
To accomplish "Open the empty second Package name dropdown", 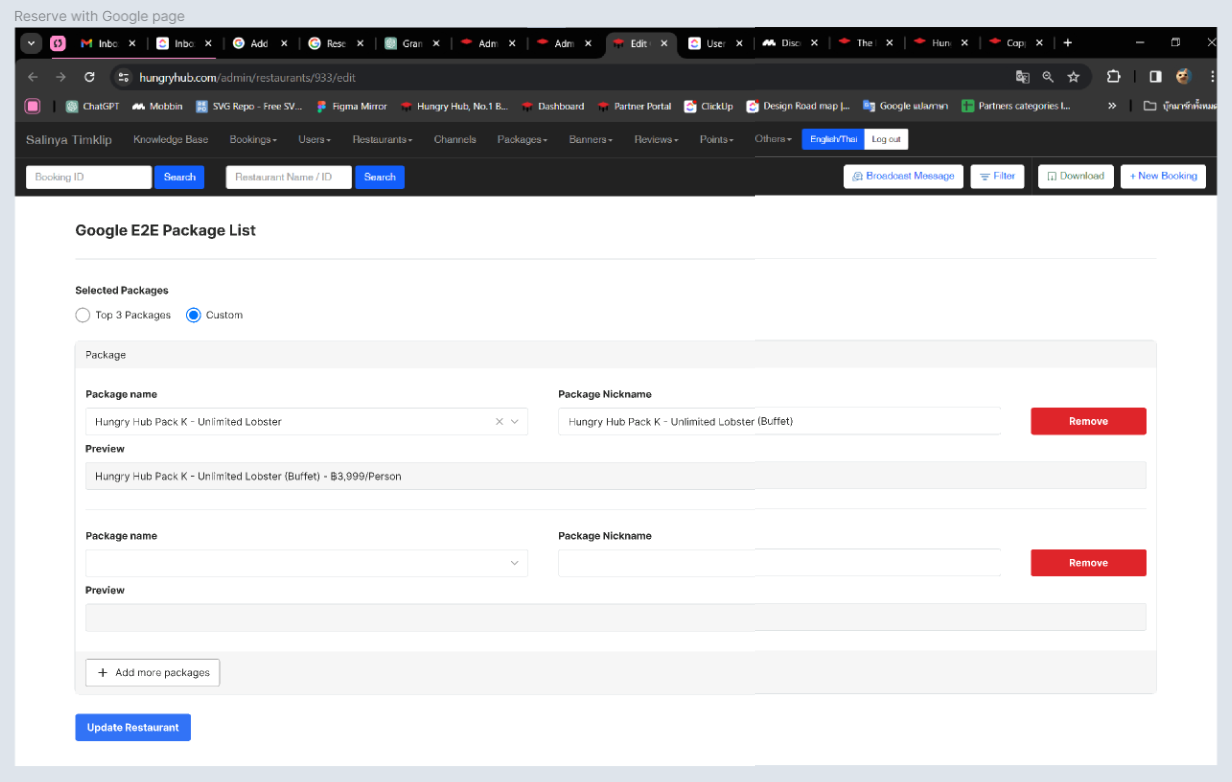I will (x=306, y=563).
